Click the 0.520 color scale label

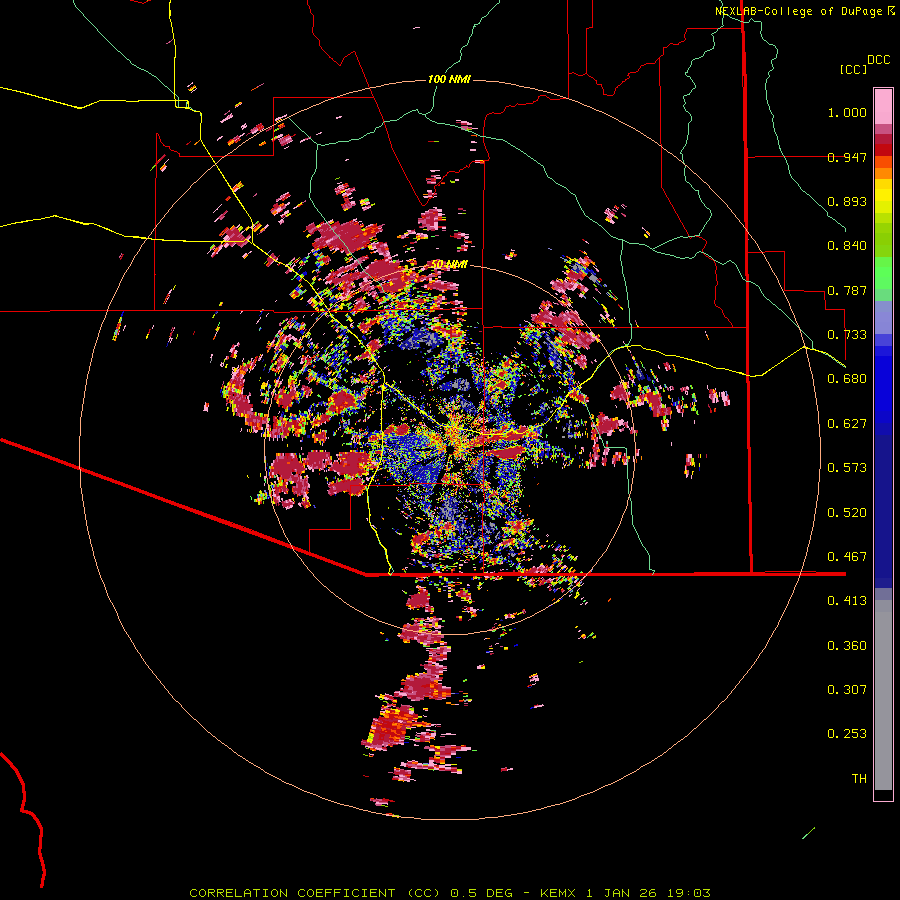[847, 513]
